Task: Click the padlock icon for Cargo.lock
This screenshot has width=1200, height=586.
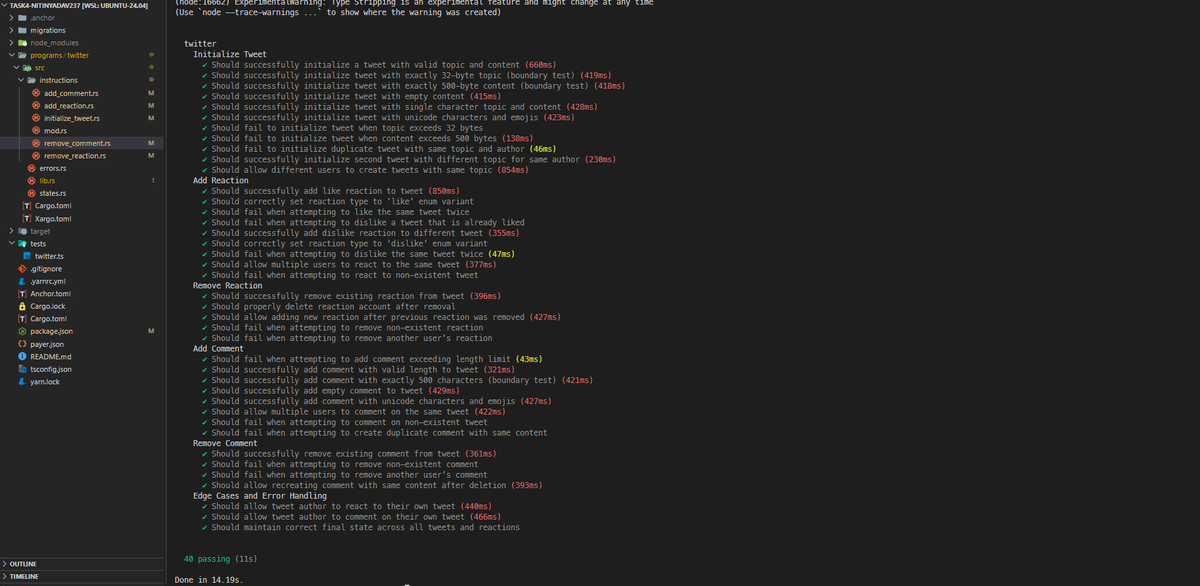Action: pos(22,306)
